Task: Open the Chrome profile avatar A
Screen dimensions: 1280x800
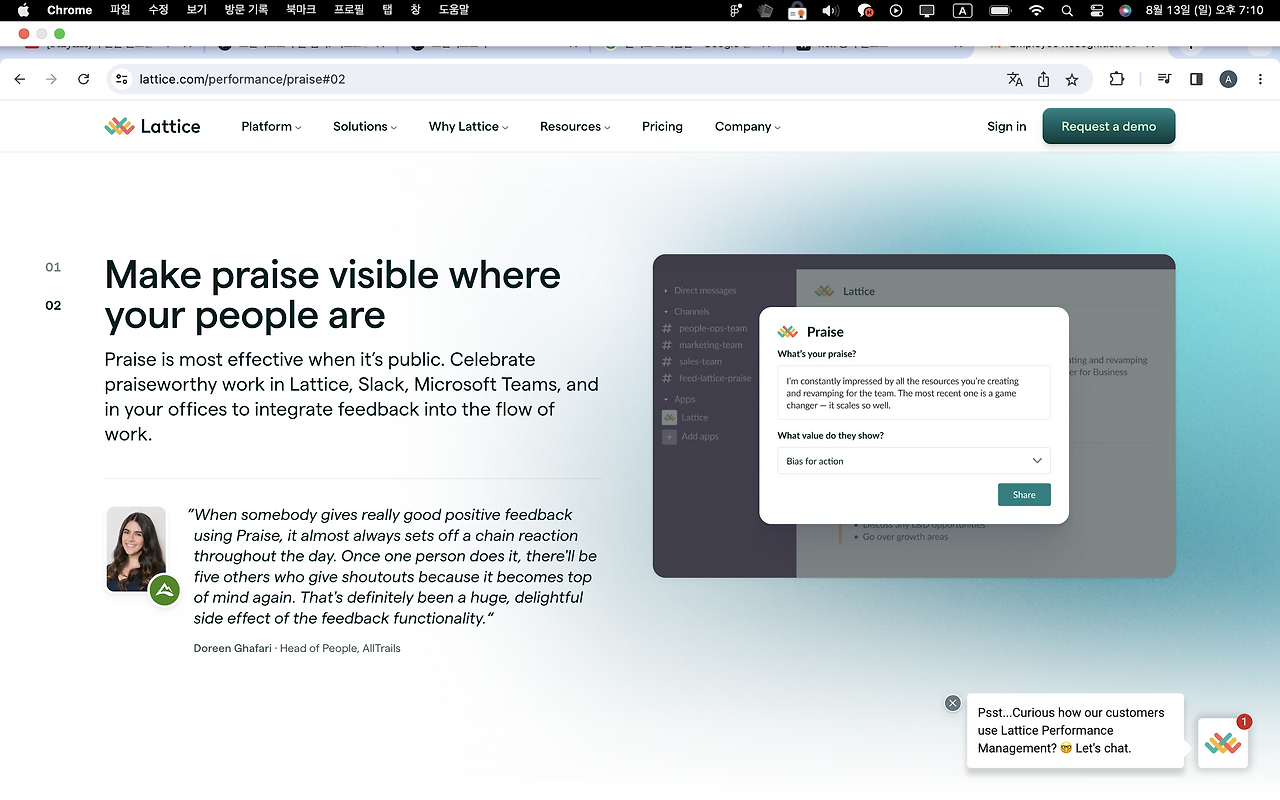Action: point(1228,79)
